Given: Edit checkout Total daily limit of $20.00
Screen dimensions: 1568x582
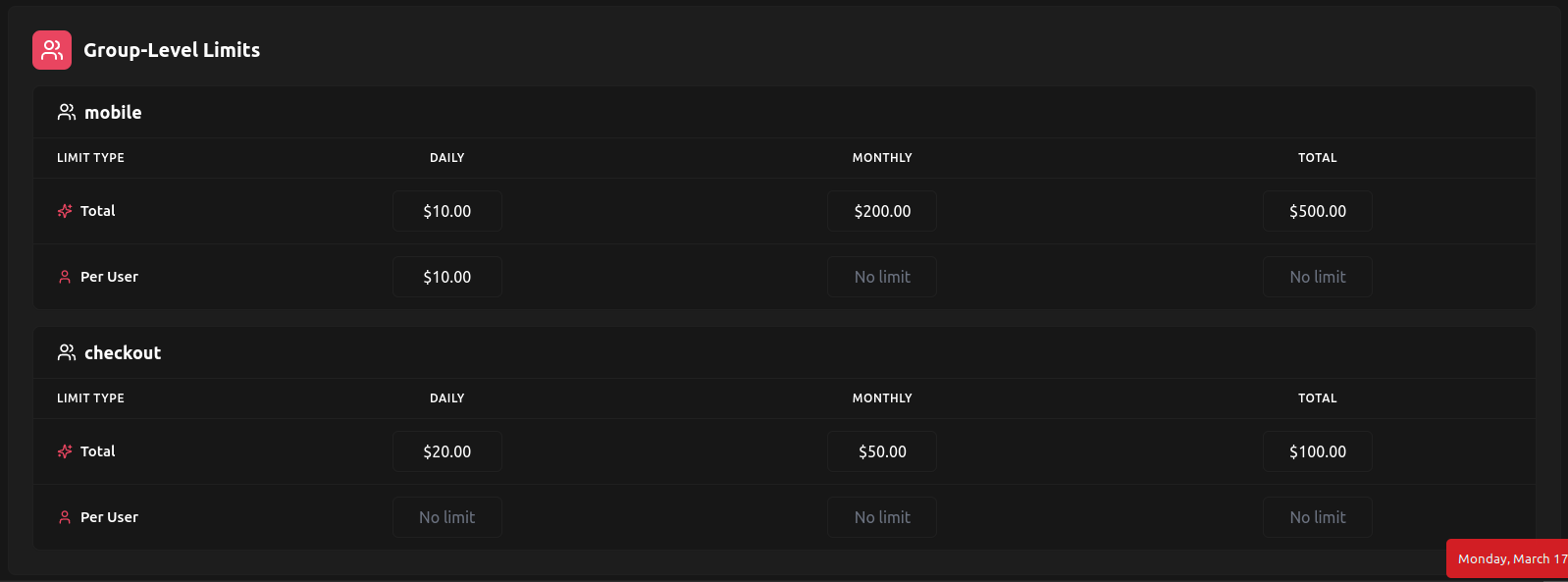Looking at the screenshot, I should [447, 451].
